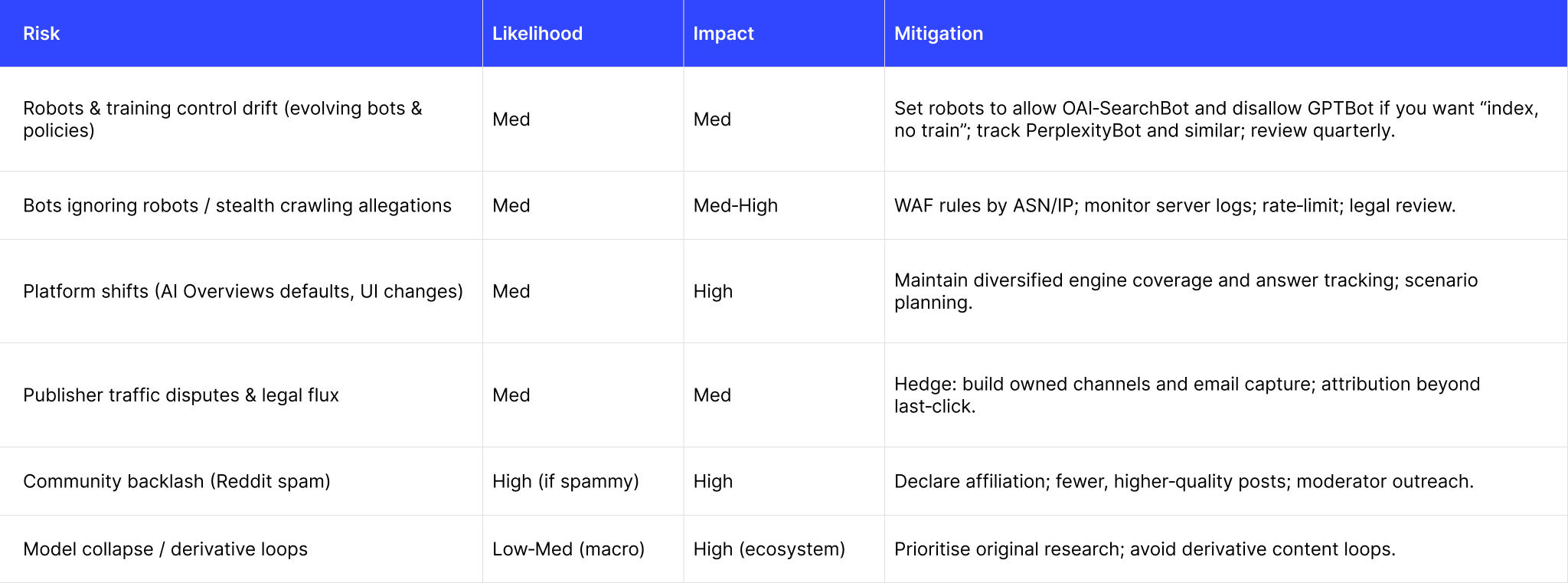Viewport: 1568px width, 583px height.
Task: Click the 'Med-High' impact cell
Action: [735, 205]
